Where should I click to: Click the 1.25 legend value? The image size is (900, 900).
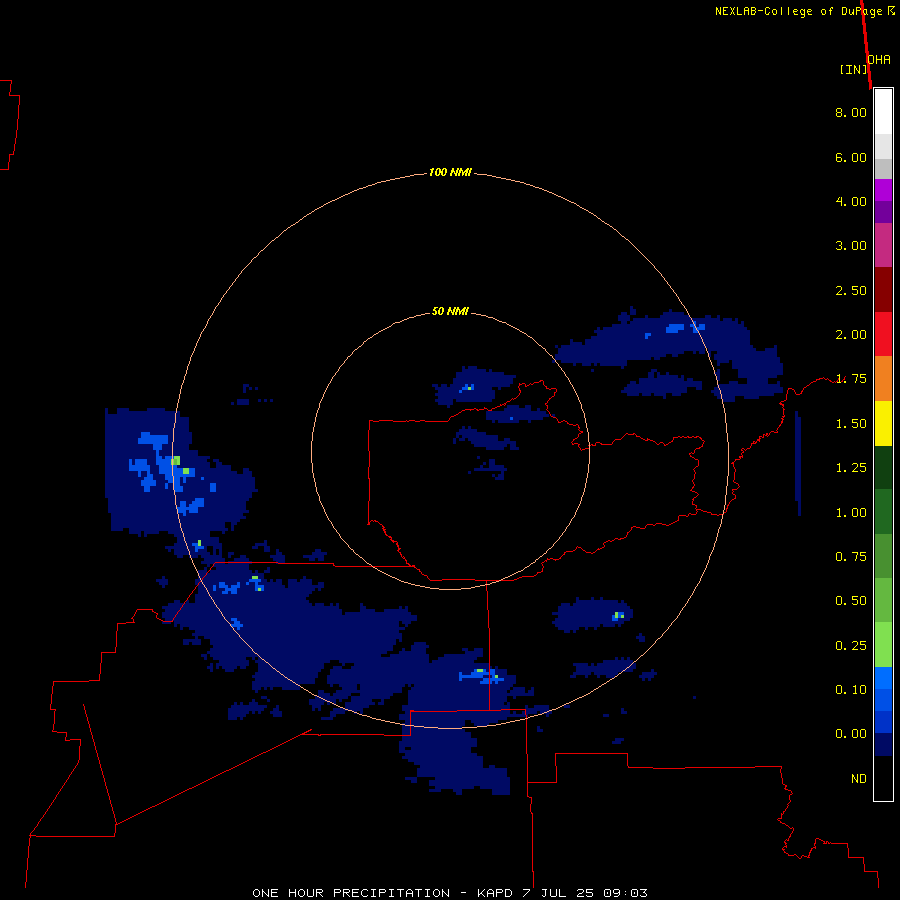[851, 468]
